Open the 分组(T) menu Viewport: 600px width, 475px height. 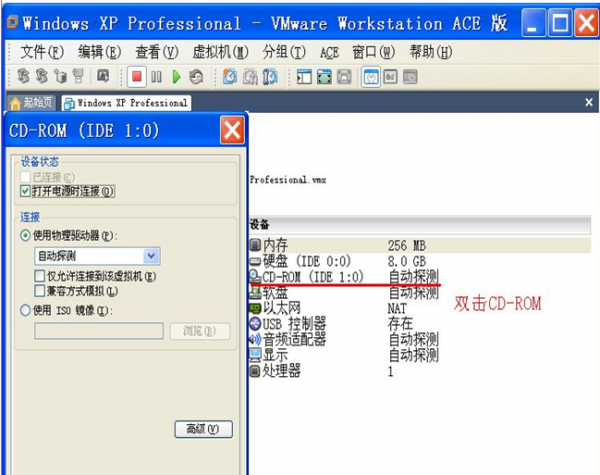[x=284, y=52]
